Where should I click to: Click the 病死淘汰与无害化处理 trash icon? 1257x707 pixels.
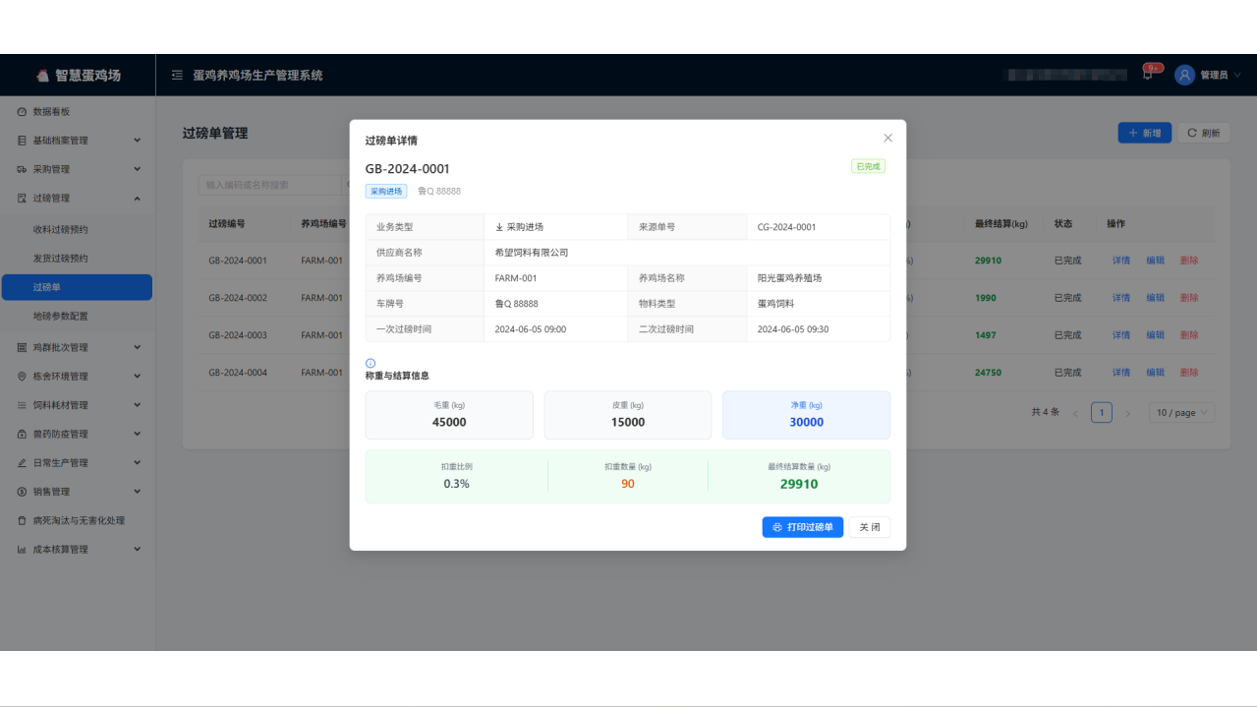point(22,521)
